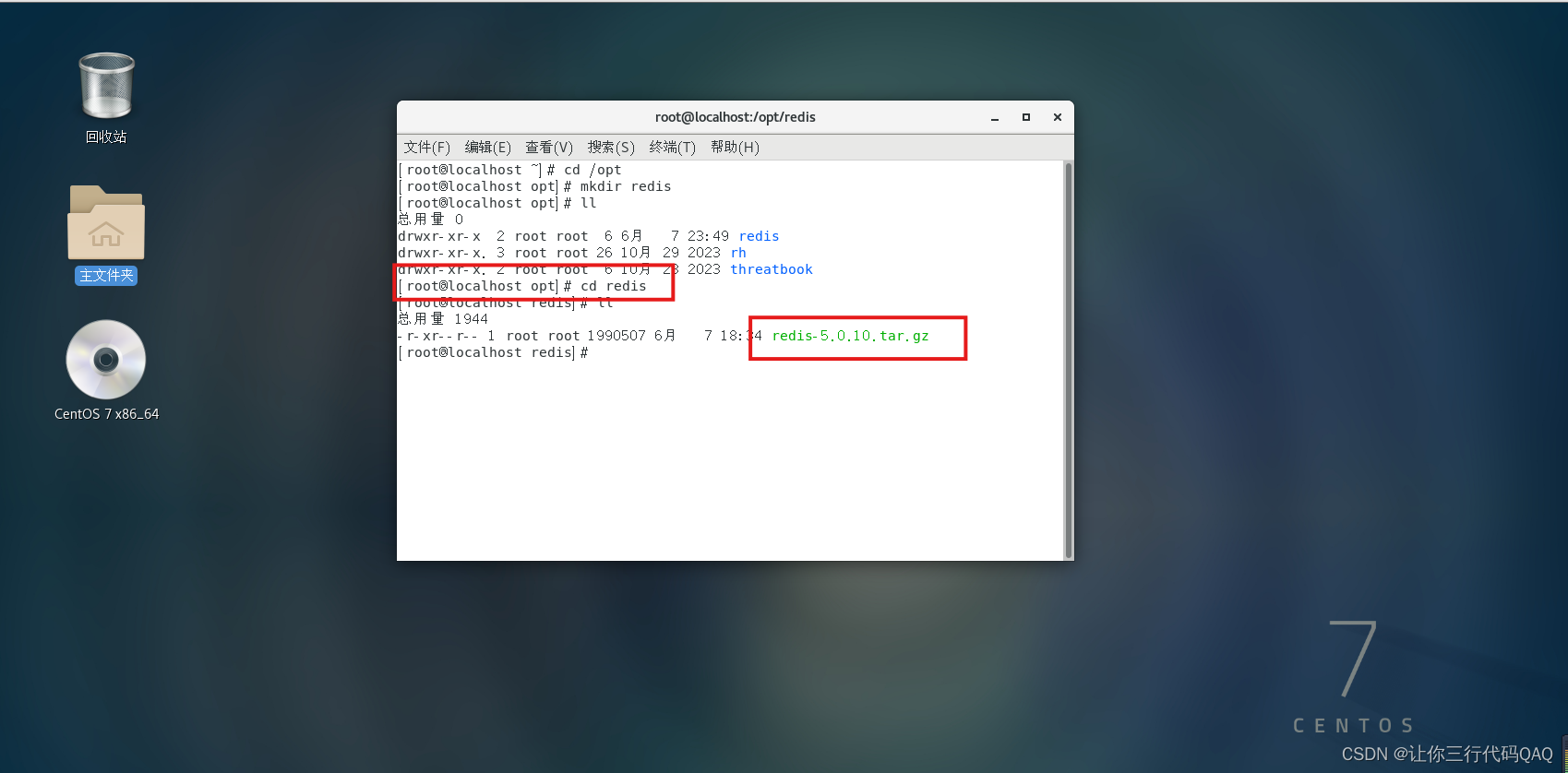The width and height of the screenshot is (1568, 773).
Task: Open the Home folder desktop icon
Action: [x=106, y=222]
